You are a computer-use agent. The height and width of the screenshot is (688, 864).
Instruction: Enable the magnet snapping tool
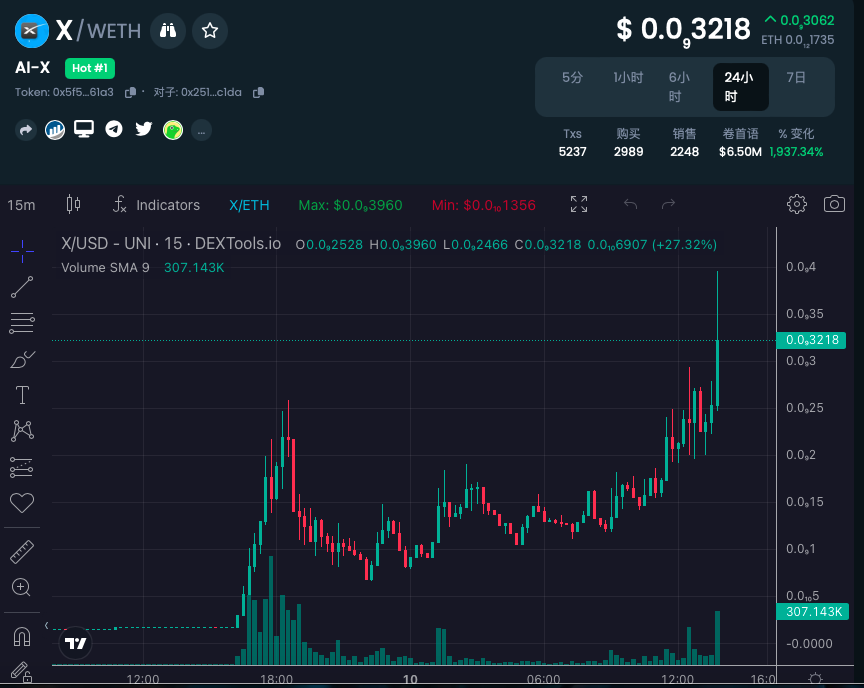pyautogui.click(x=22, y=635)
